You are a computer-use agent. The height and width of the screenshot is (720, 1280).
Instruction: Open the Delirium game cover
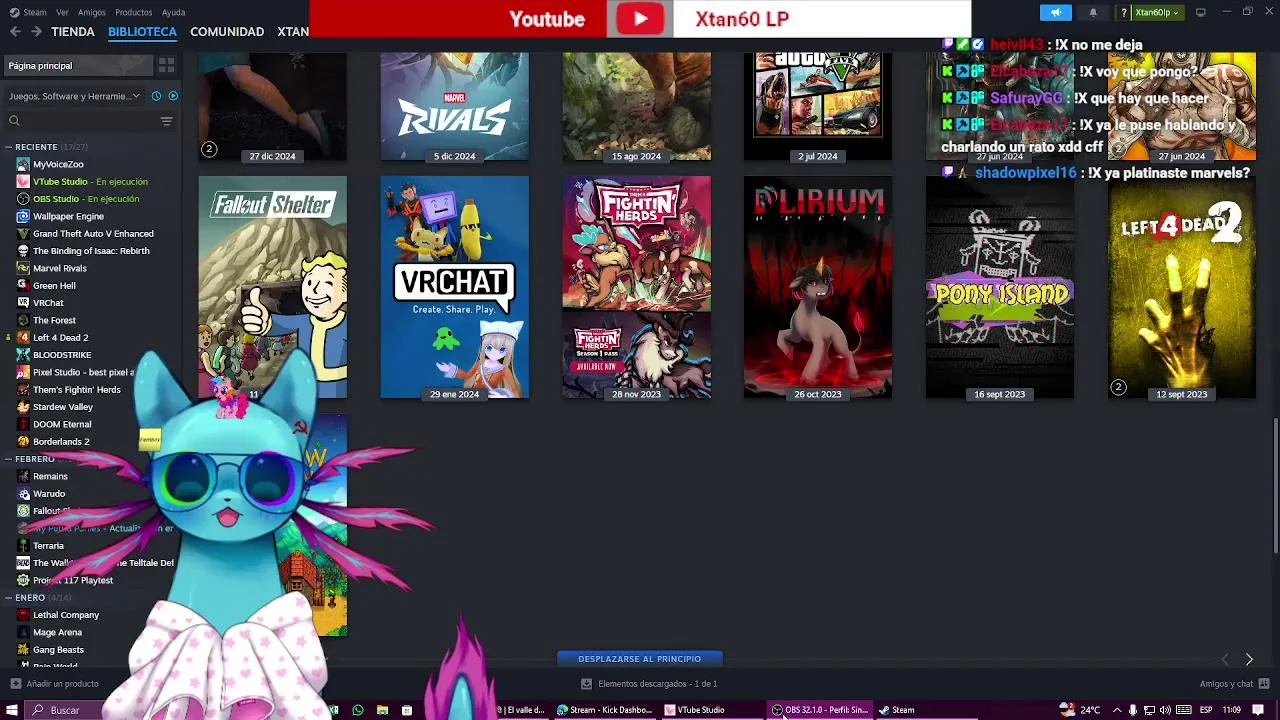point(818,287)
